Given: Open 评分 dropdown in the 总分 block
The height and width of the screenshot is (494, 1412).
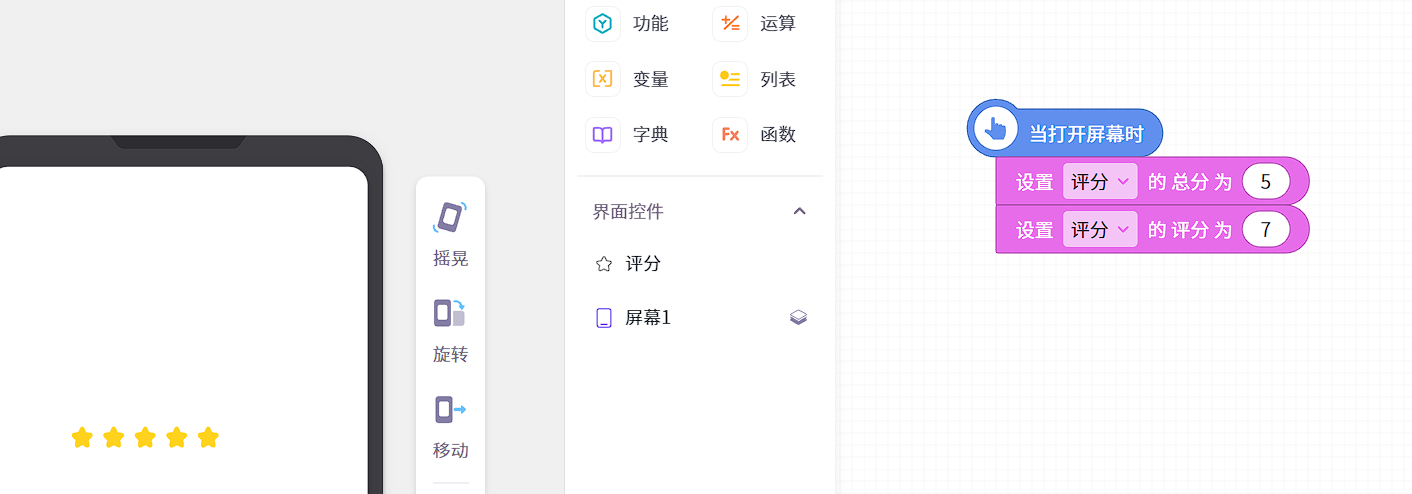Looking at the screenshot, I should pos(1100,182).
